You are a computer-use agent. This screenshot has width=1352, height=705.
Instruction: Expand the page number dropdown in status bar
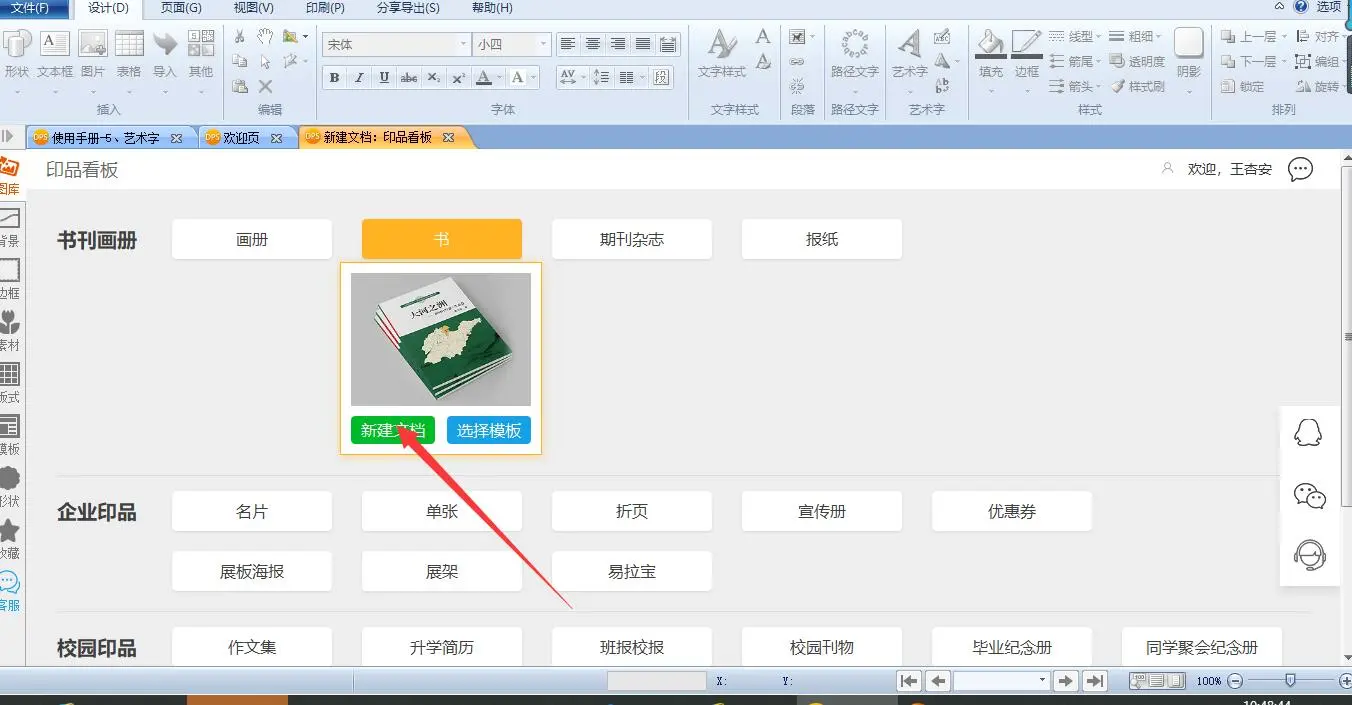click(1042, 681)
